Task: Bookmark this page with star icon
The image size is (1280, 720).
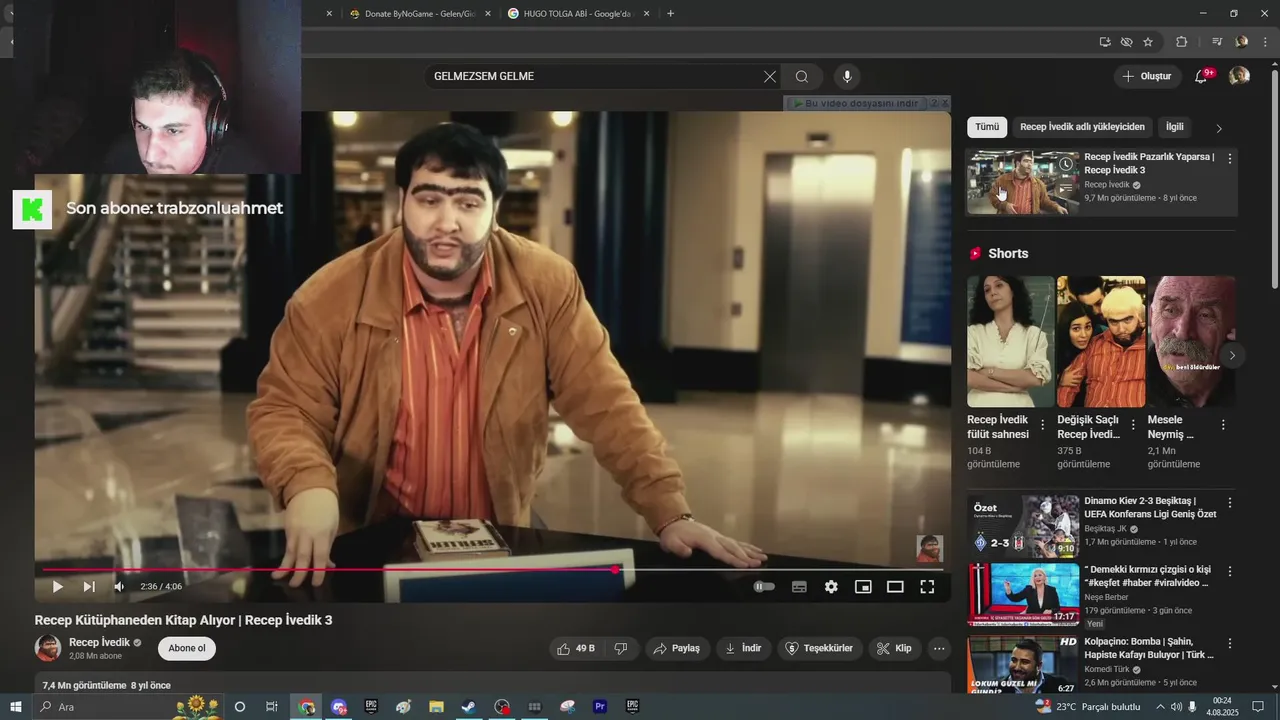Action: [1148, 42]
